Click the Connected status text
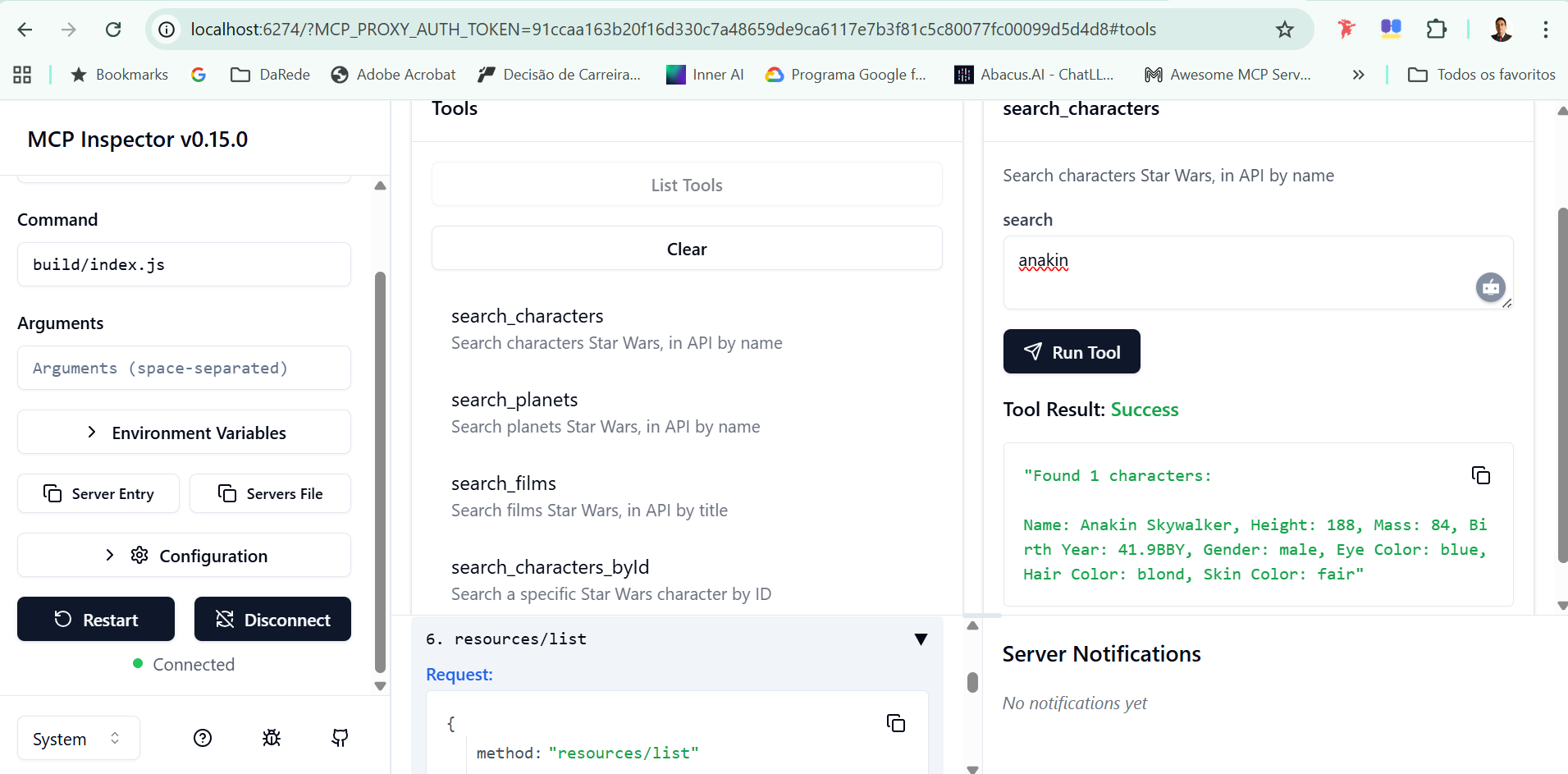 194,664
